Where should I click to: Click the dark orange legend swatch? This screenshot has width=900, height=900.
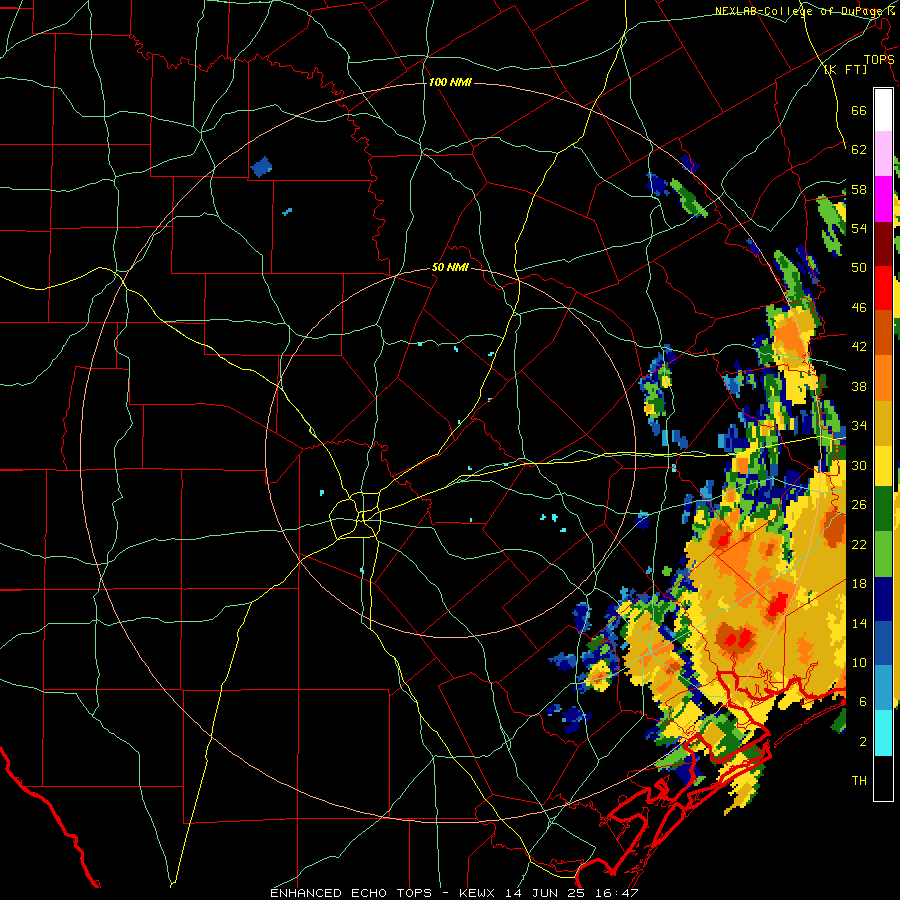(x=883, y=333)
